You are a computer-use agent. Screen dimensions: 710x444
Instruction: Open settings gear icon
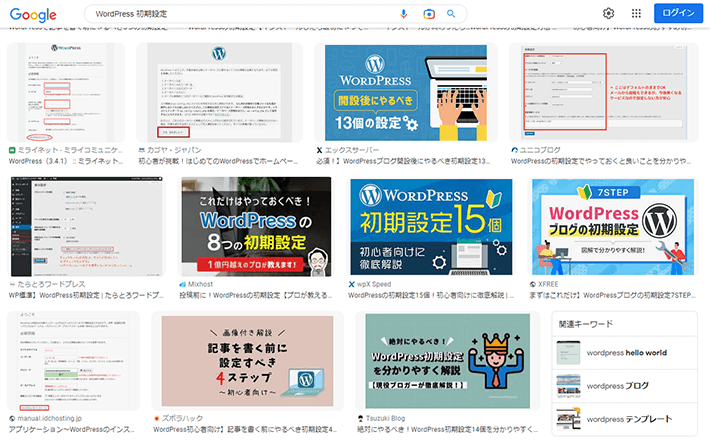pyautogui.click(x=608, y=14)
